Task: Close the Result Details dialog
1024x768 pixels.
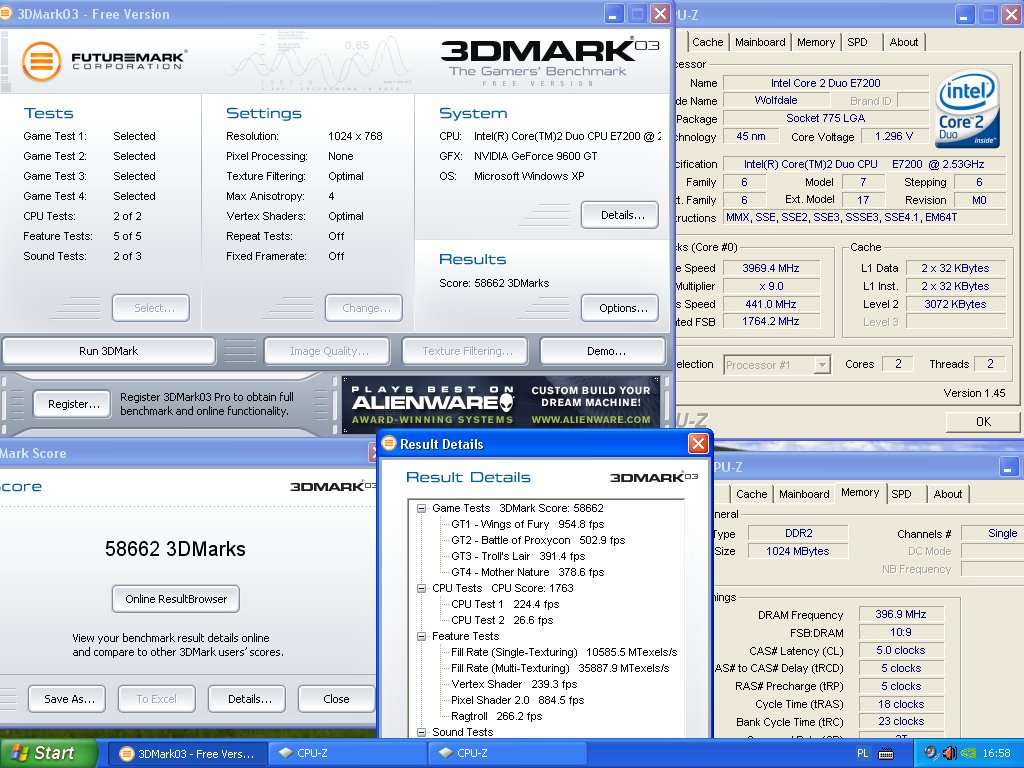Action: point(698,444)
